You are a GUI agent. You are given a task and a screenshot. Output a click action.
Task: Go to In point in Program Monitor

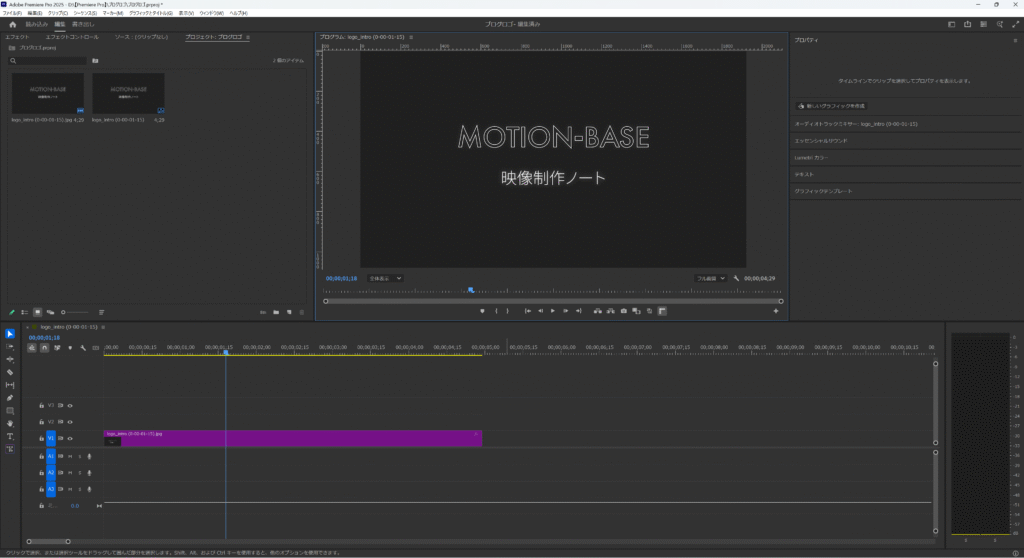coord(528,311)
